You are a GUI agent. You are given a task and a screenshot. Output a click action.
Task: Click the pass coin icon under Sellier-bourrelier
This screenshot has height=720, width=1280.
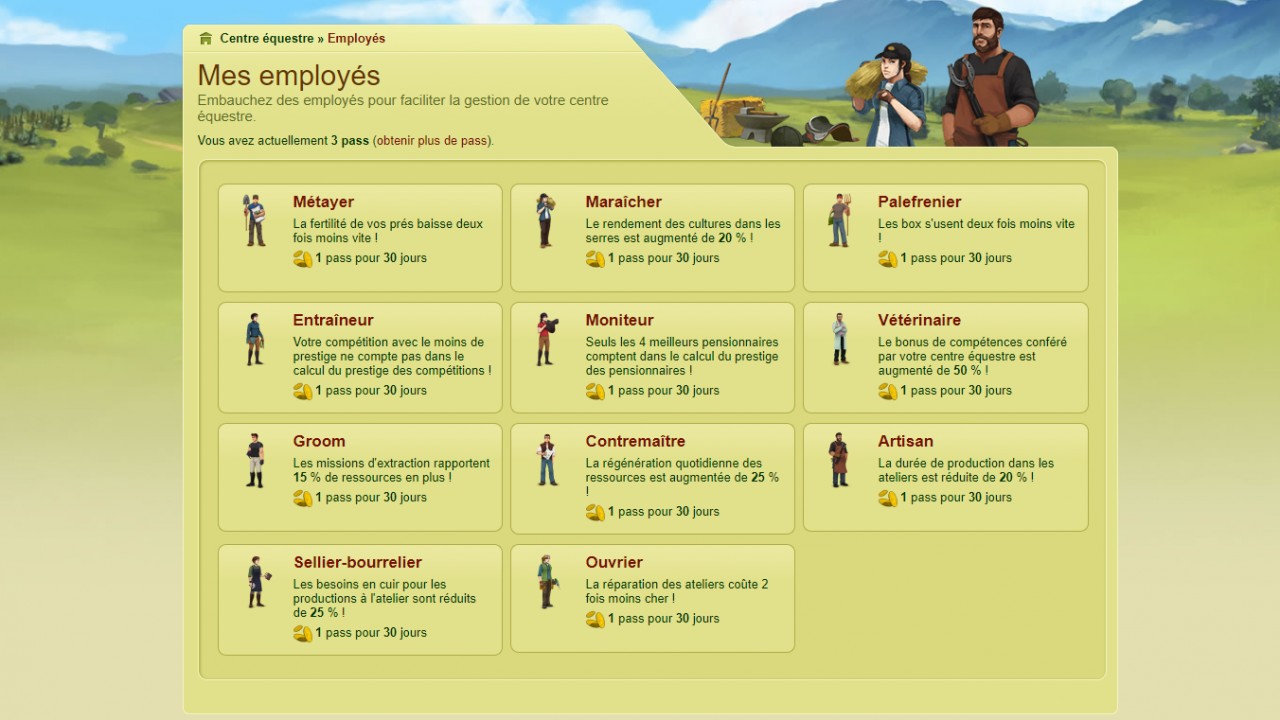303,633
